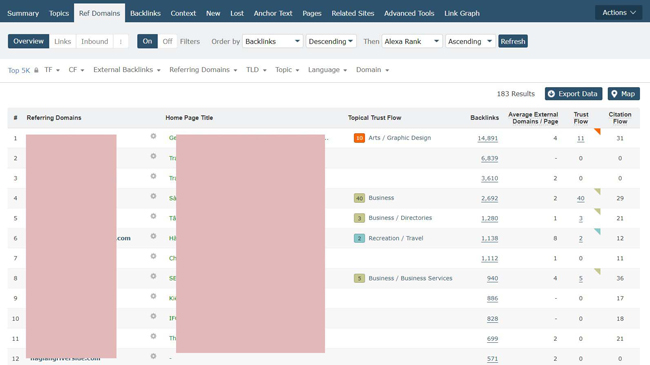Viewport: 650px width, 365px height.
Task: Click the lock icon beside Top 5K
Action: 36,70
